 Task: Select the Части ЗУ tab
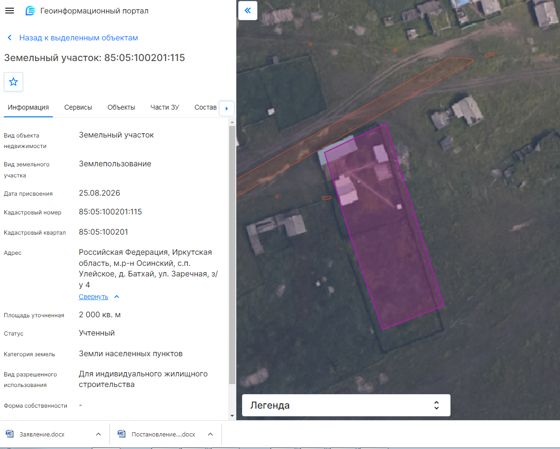tap(165, 107)
